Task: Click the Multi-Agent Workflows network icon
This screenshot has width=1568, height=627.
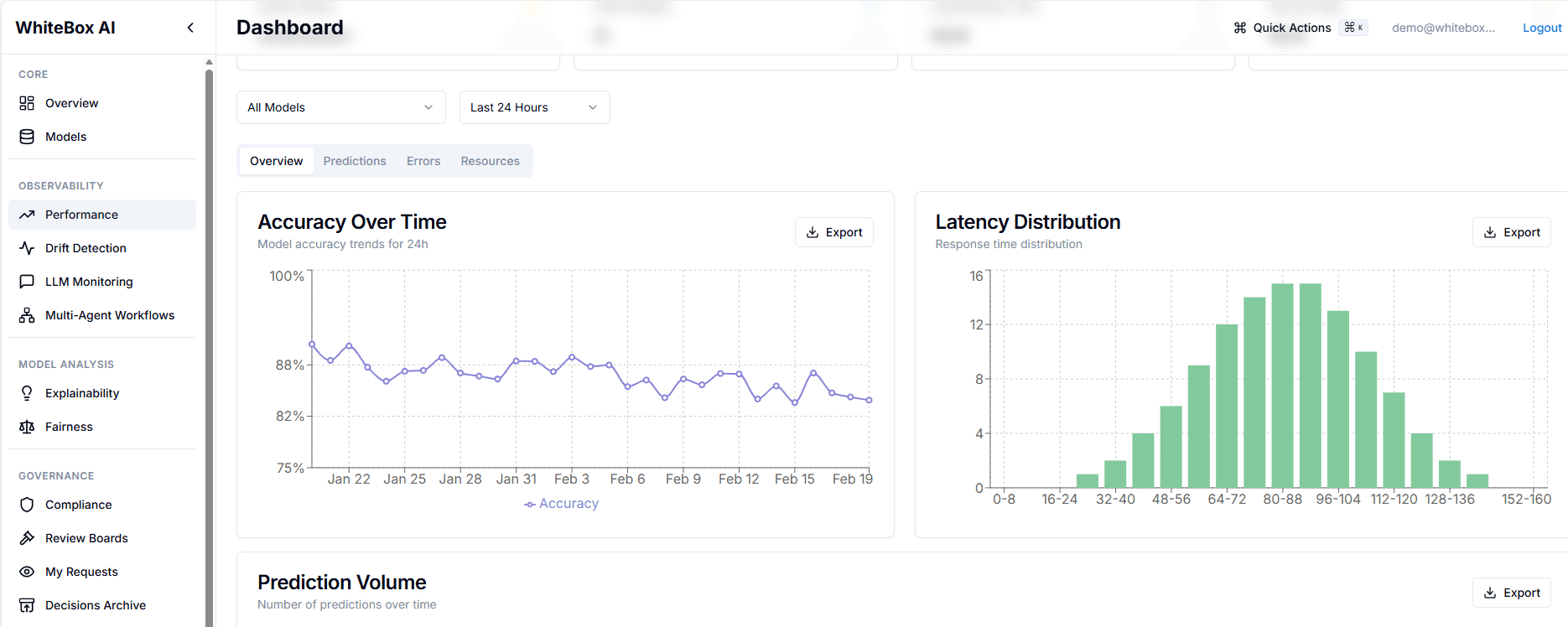Action: click(x=27, y=315)
